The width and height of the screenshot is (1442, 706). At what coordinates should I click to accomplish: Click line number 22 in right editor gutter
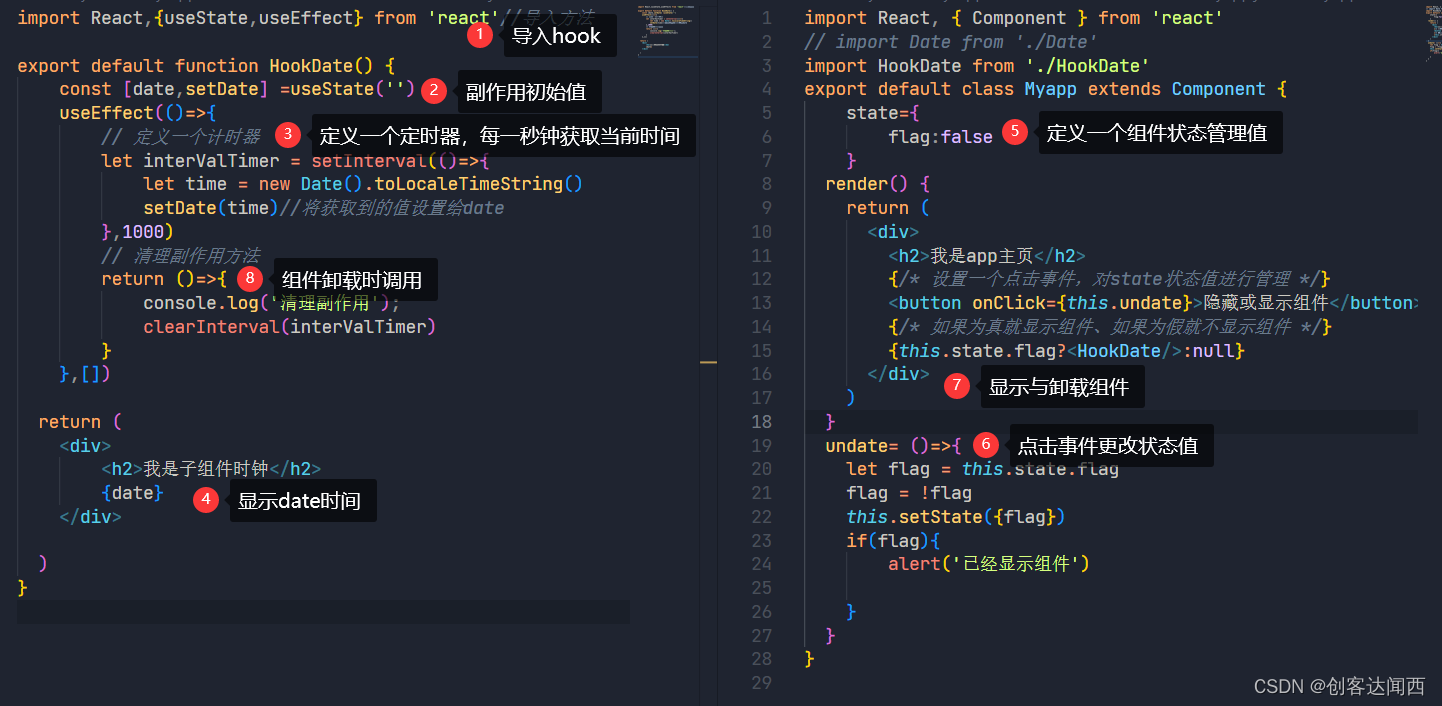pos(762,516)
